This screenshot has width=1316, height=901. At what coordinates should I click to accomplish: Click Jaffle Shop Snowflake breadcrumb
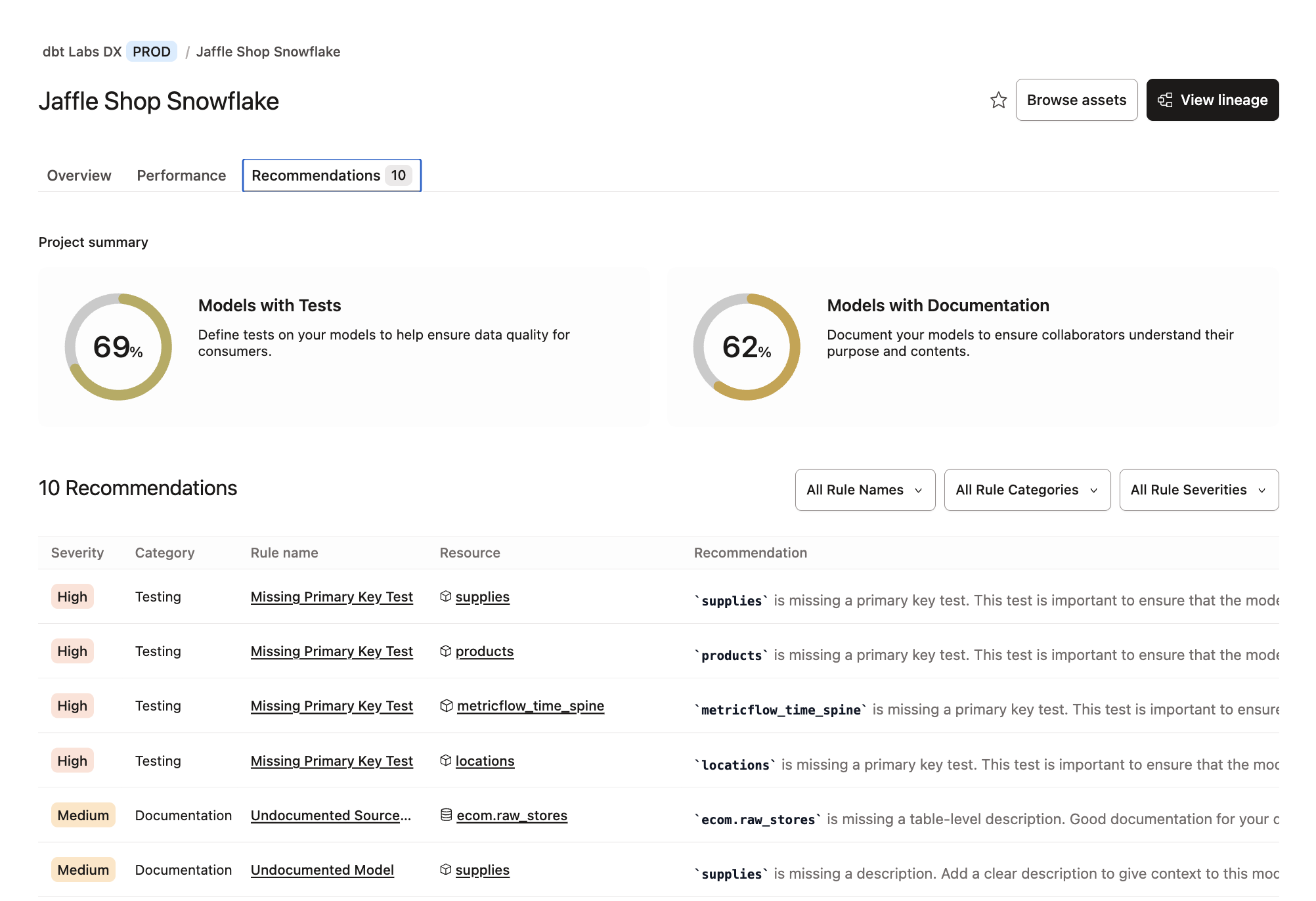(x=268, y=52)
